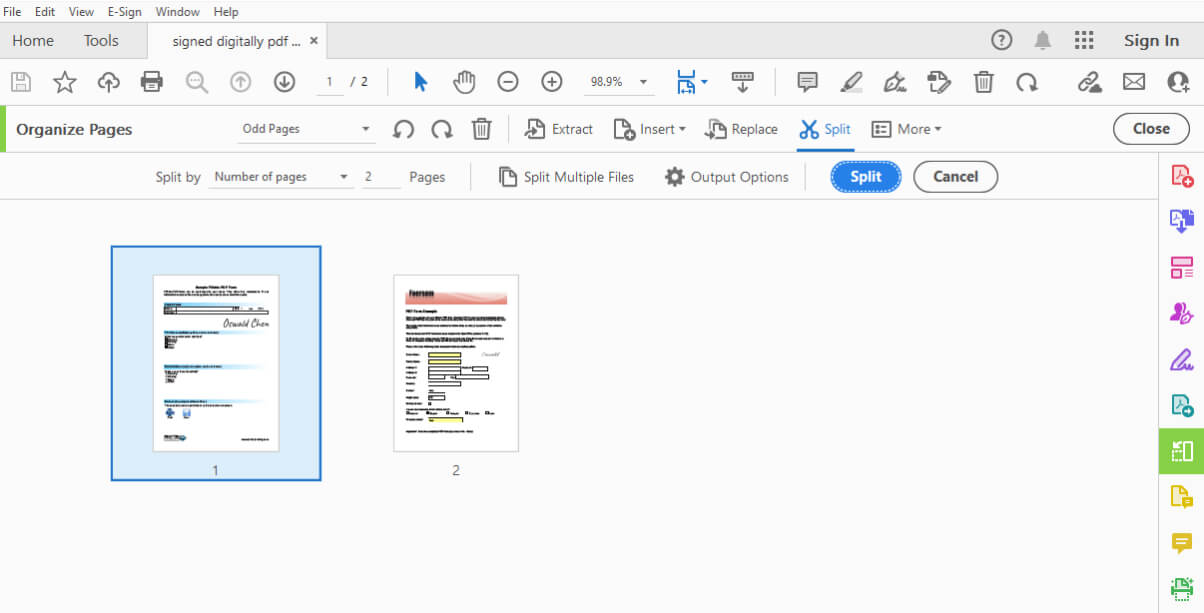Select page 2 thumbnail
The height and width of the screenshot is (613, 1204).
tap(456, 363)
